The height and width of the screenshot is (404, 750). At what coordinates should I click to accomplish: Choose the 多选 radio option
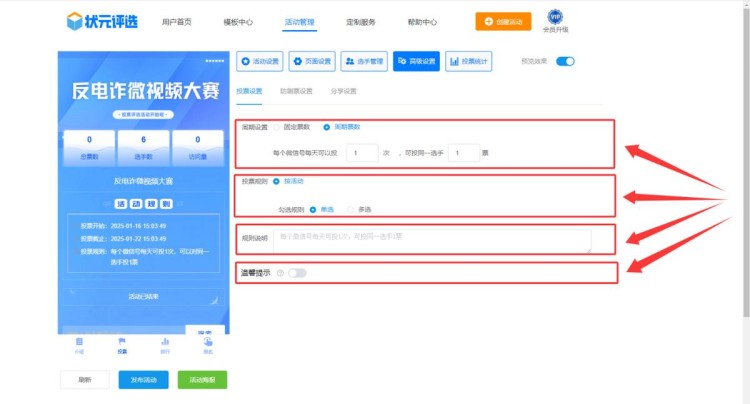[x=350, y=209]
